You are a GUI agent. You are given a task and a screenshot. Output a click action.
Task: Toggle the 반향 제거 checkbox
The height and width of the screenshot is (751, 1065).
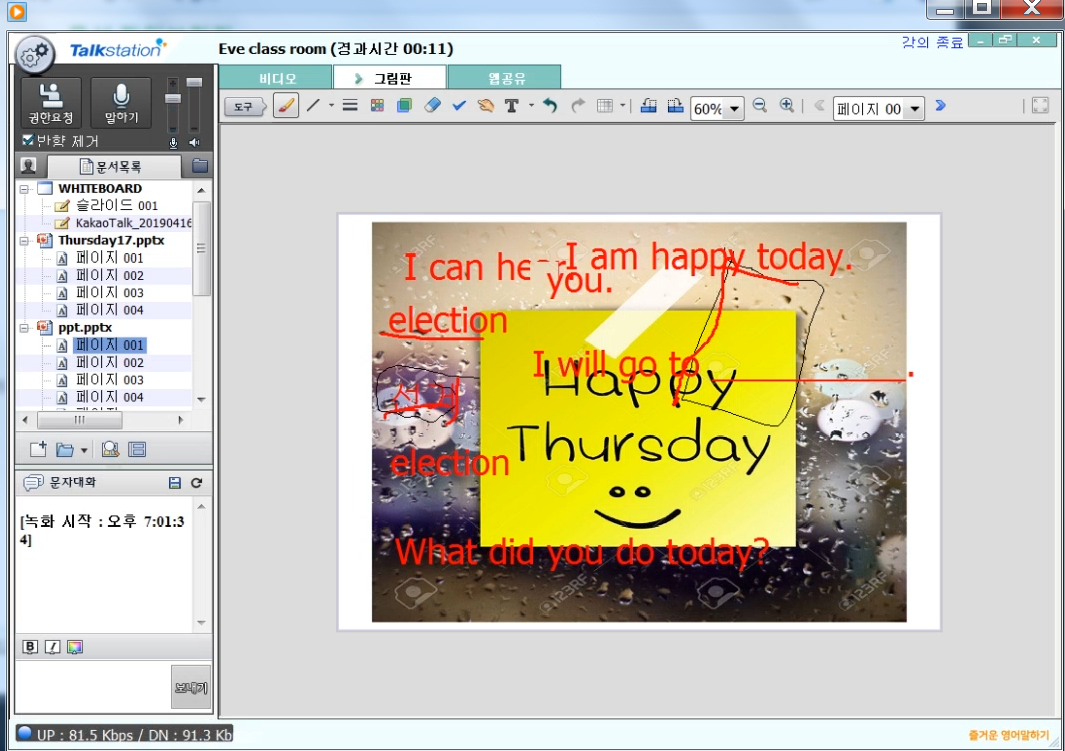[x=28, y=141]
